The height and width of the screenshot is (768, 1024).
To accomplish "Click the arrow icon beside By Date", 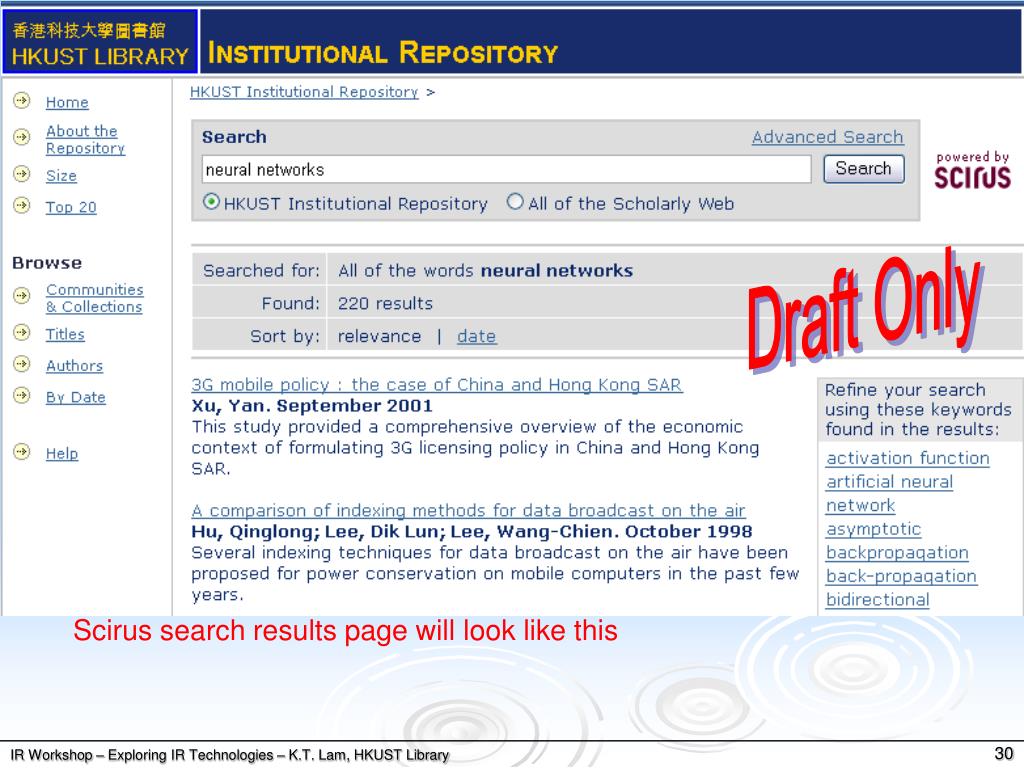I will click(x=22, y=395).
